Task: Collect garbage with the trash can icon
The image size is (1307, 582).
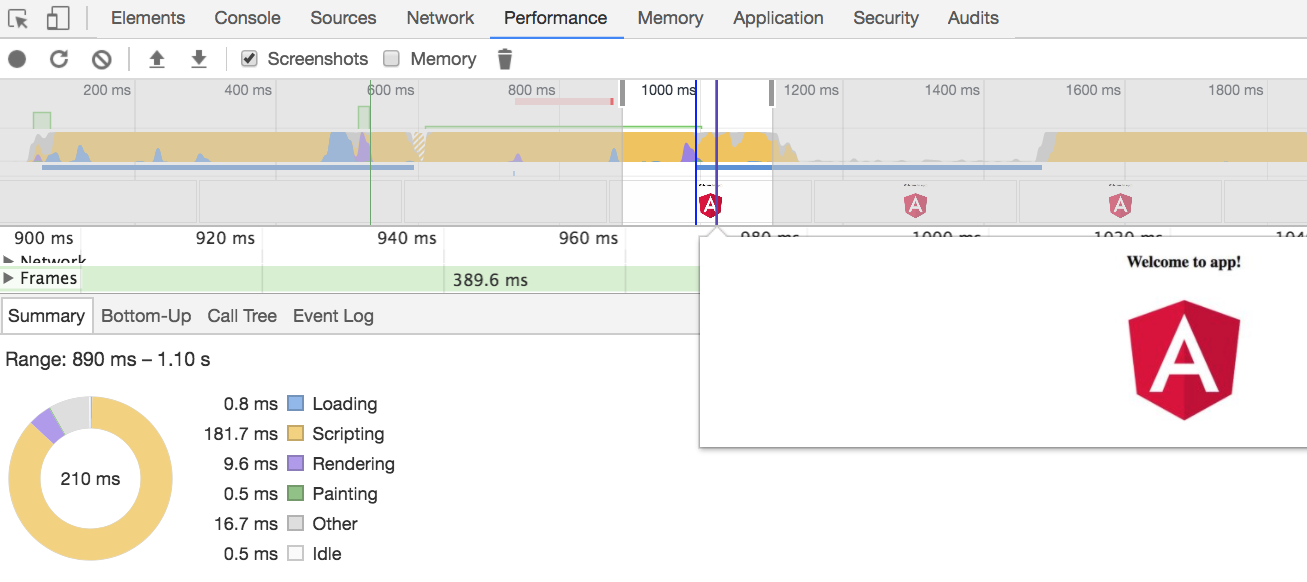Action: pyautogui.click(x=505, y=59)
